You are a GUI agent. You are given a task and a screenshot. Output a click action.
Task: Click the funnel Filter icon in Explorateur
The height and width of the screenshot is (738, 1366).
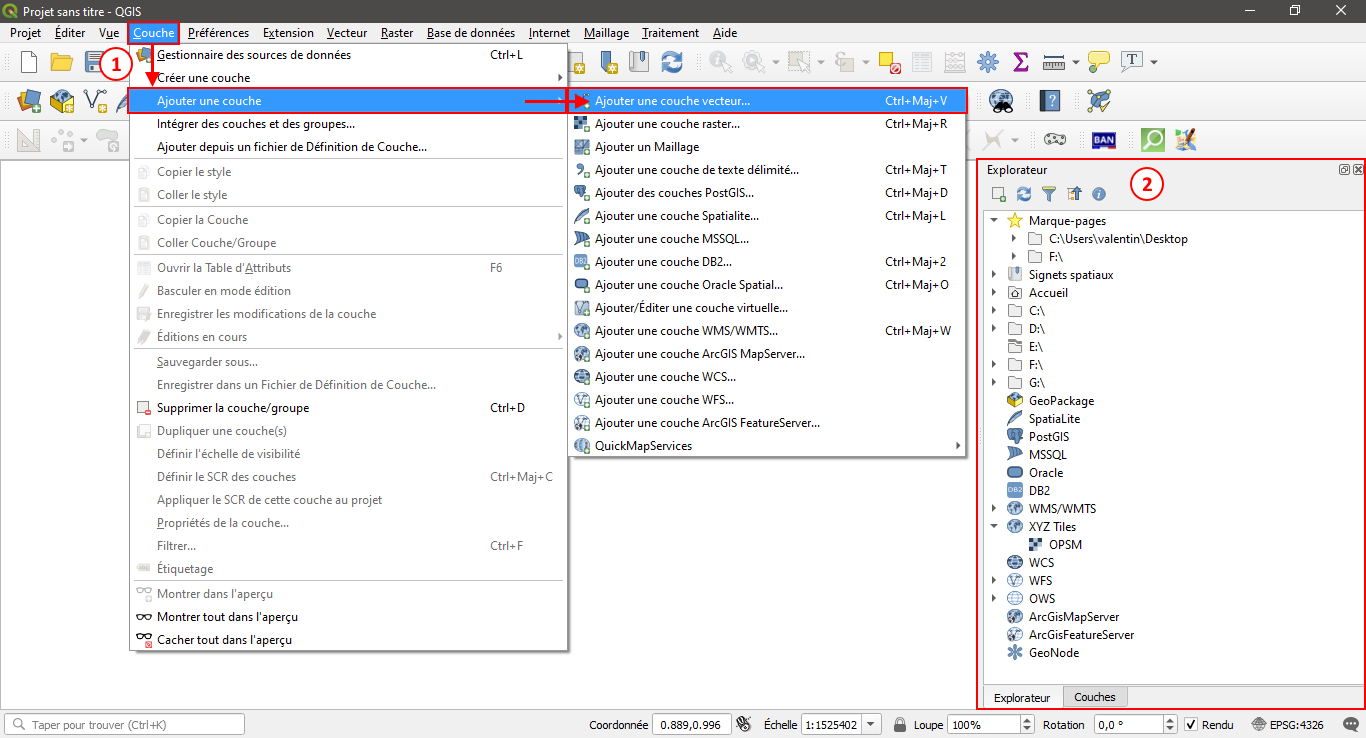coord(1049,194)
